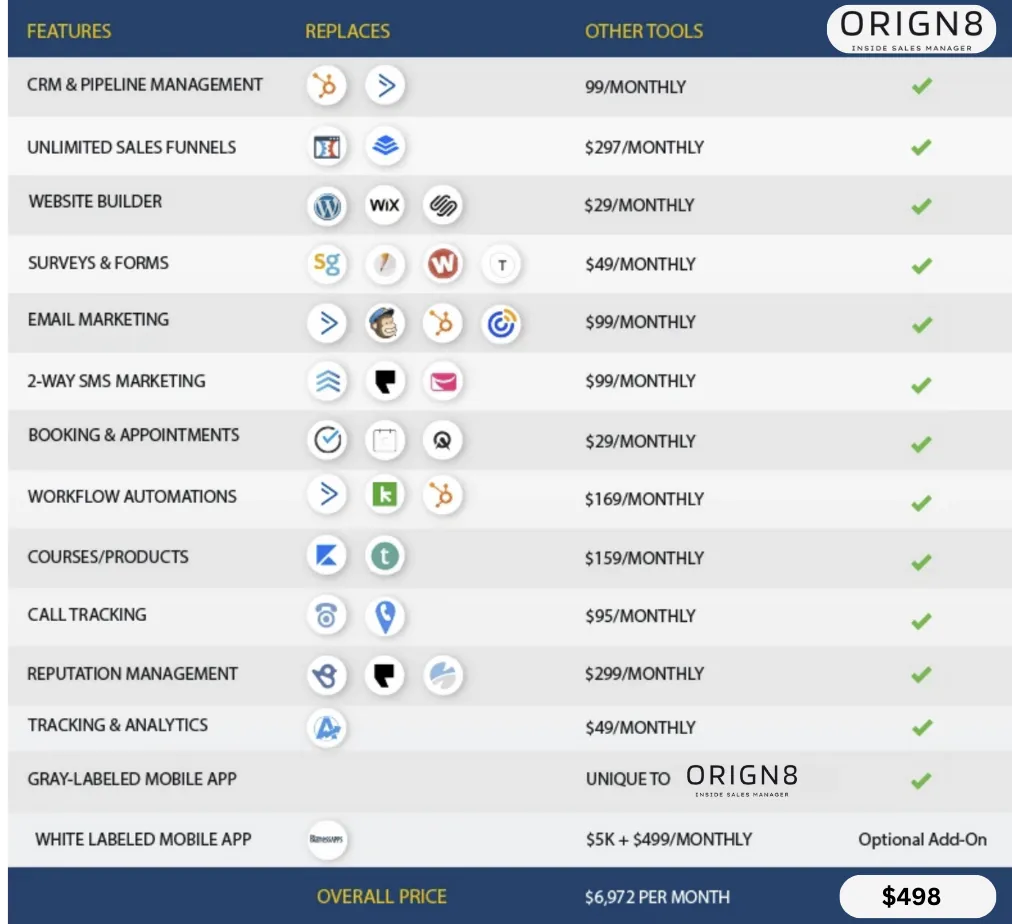Select the blue stacked-layers icon in the Sales Funnels row
Viewport: 1012px width, 924px height.
click(385, 146)
